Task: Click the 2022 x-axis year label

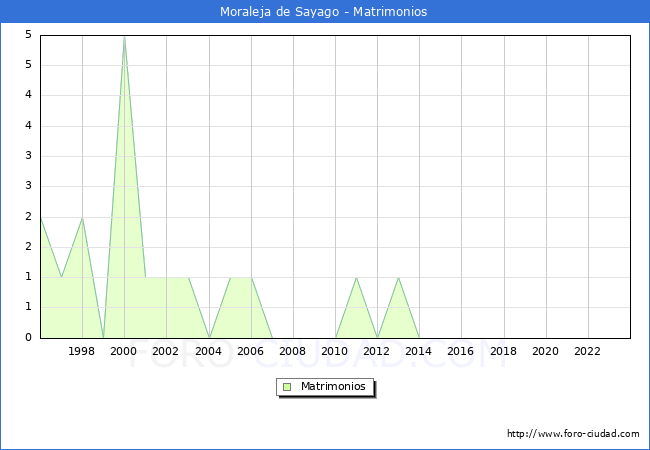Action: coord(587,351)
